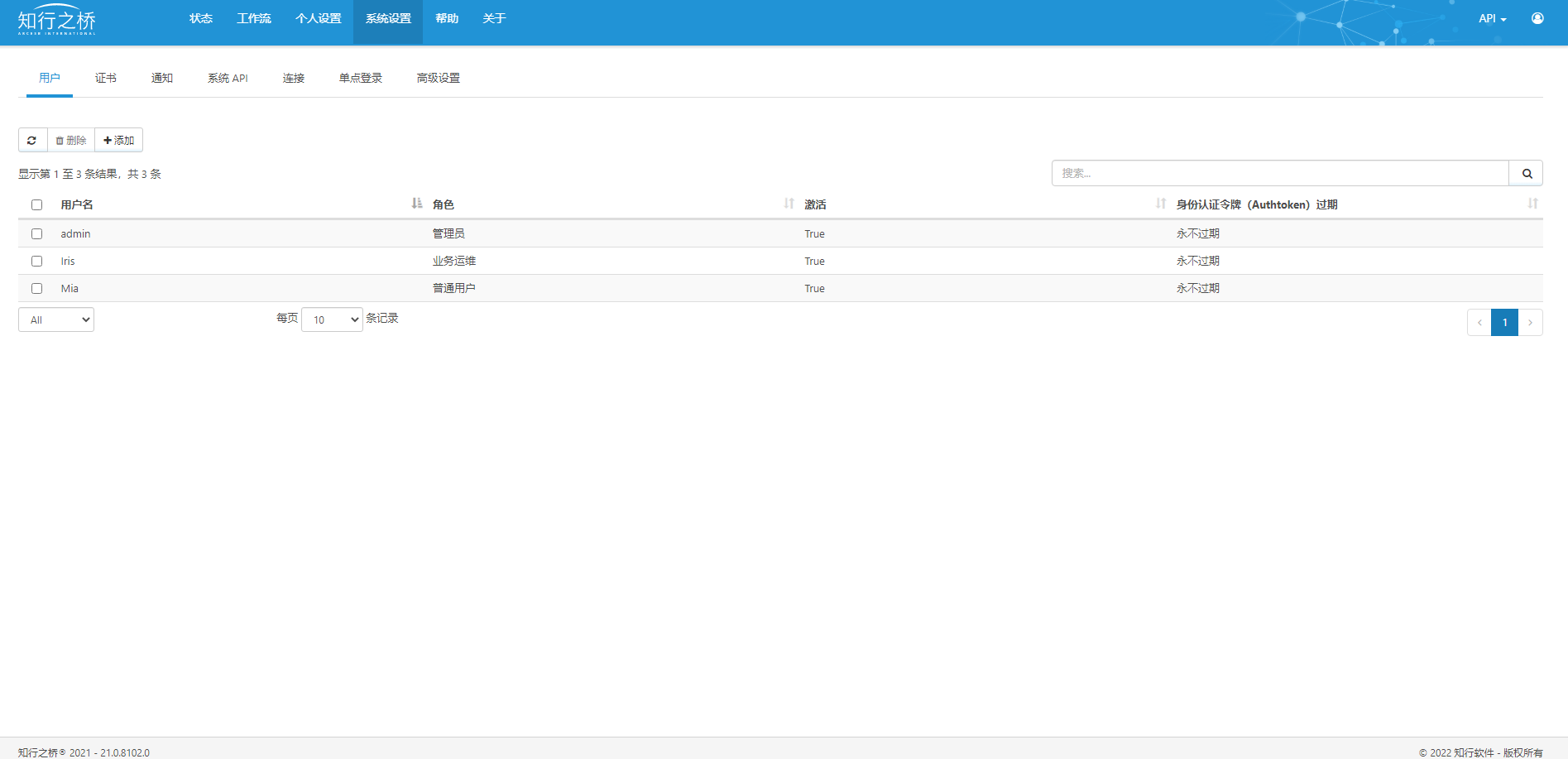Click the 用户名 column header
The height and width of the screenshot is (759, 1568).
click(x=77, y=204)
